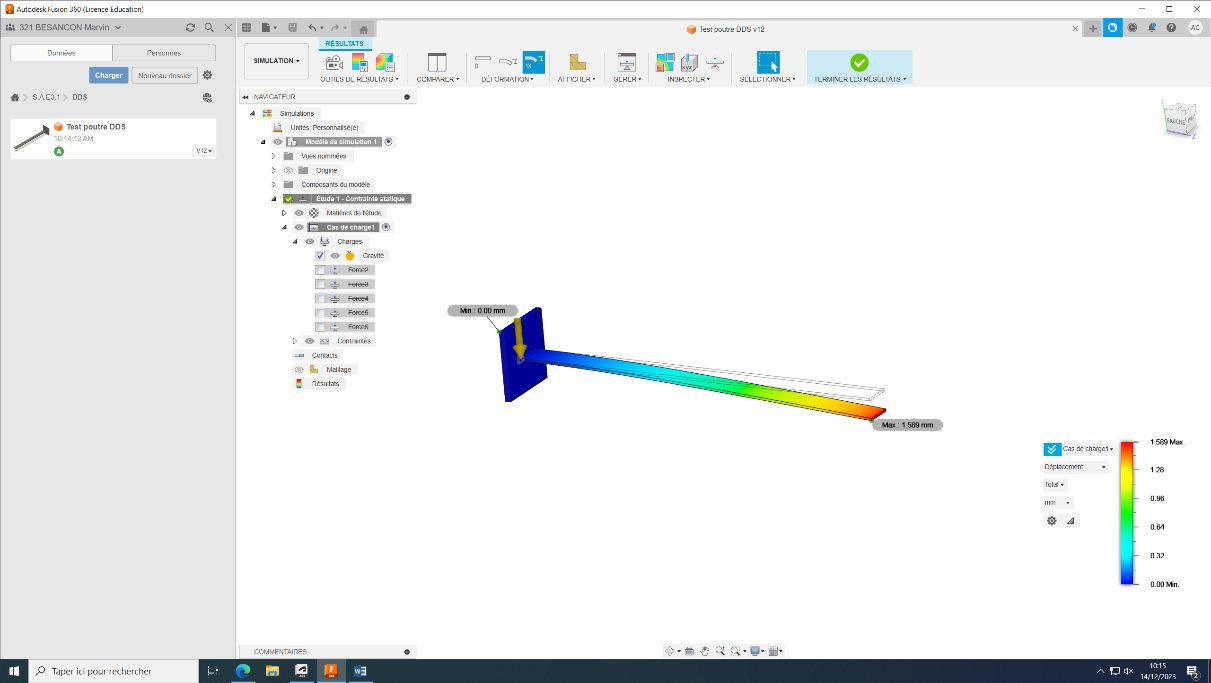
Task: Search in the data panel
Action: 209,28
